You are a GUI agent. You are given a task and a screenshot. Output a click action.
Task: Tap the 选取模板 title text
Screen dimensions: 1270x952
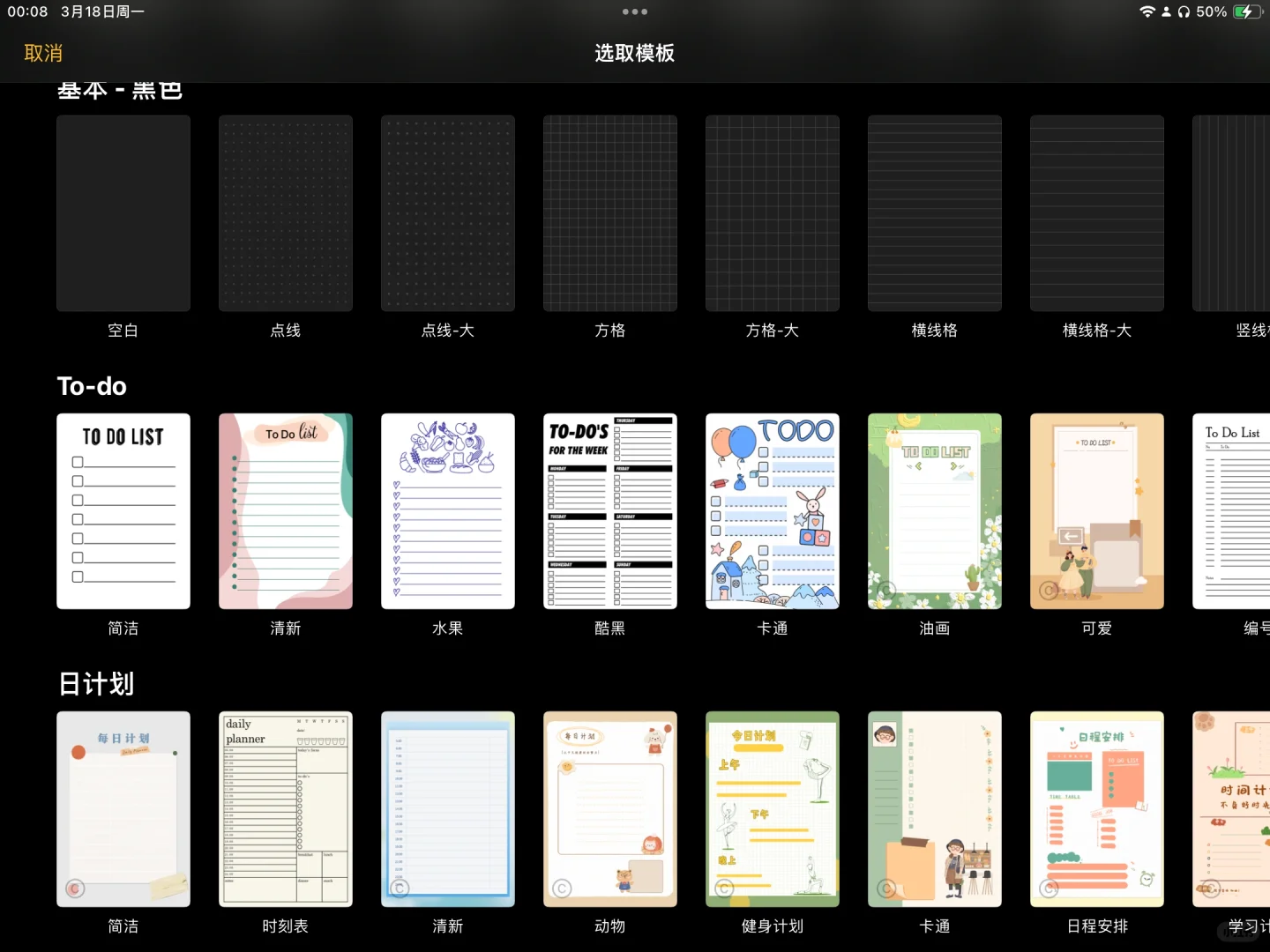635,53
